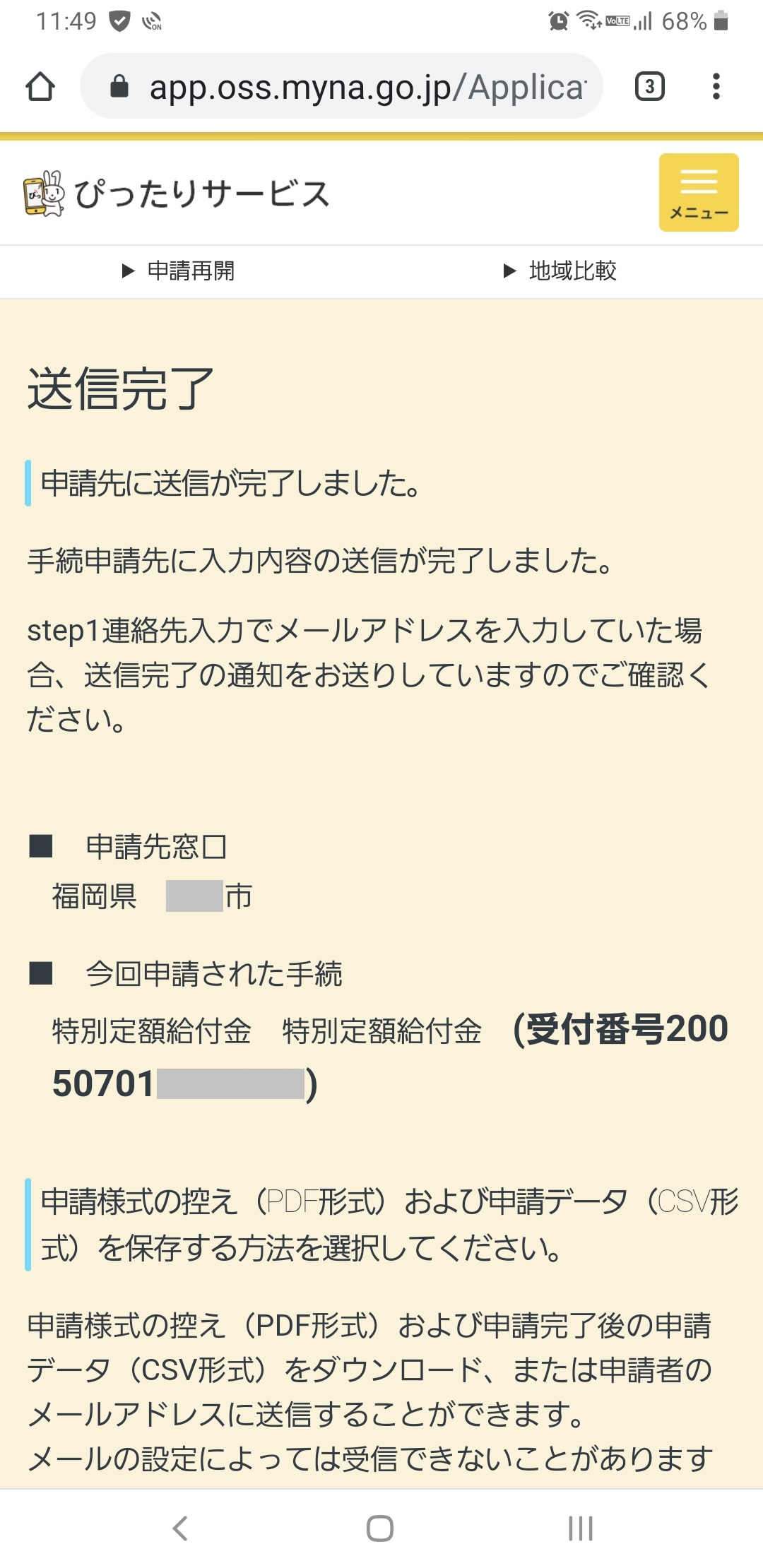
Task: Tap the browser home icon
Action: tap(40, 87)
